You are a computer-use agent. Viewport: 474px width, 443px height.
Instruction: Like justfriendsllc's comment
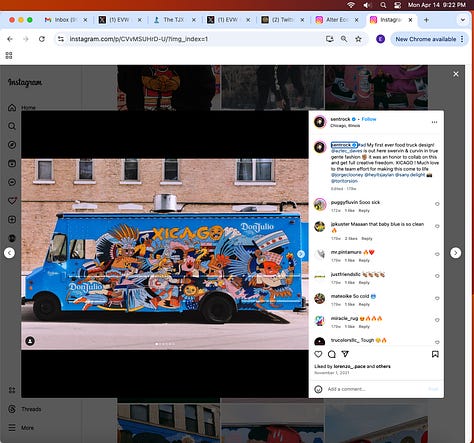pos(437,276)
